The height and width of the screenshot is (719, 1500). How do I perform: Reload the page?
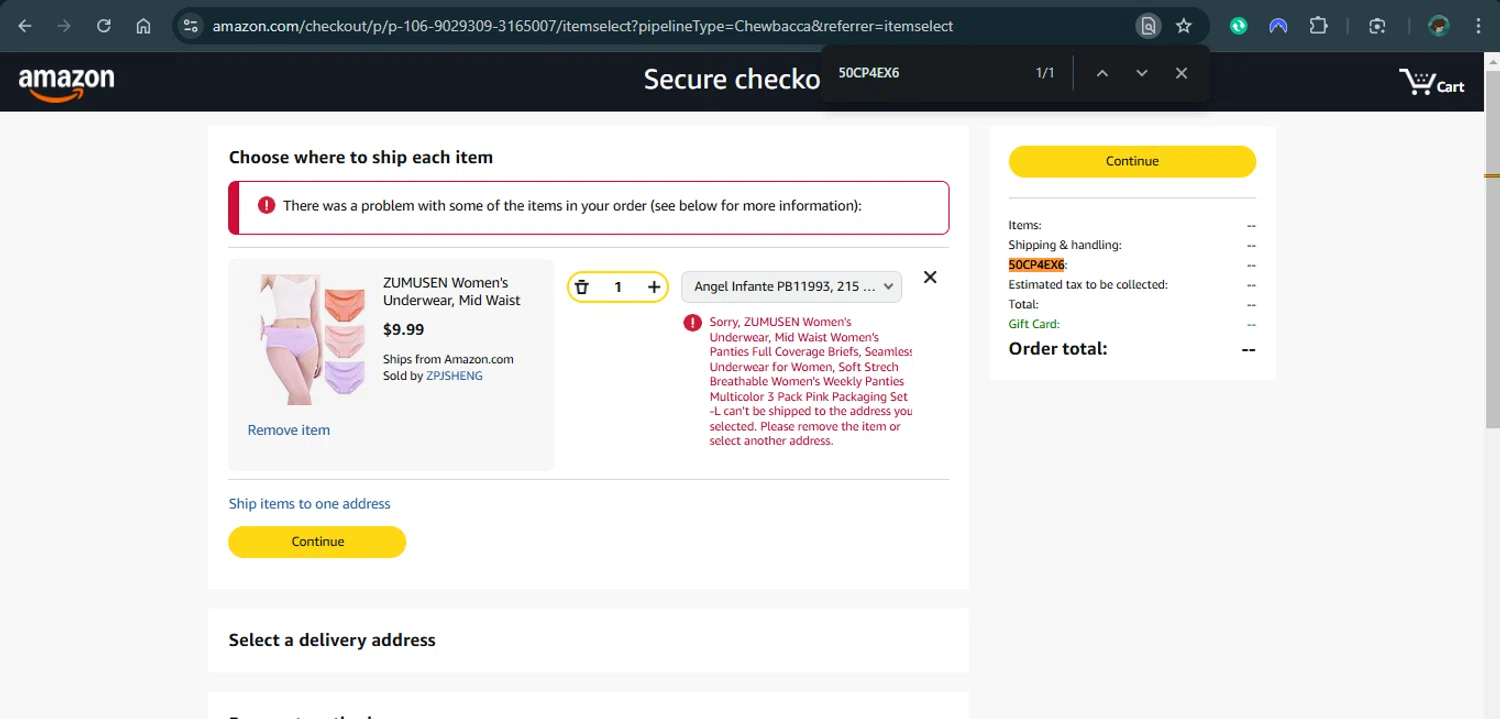pyautogui.click(x=104, y=26)
